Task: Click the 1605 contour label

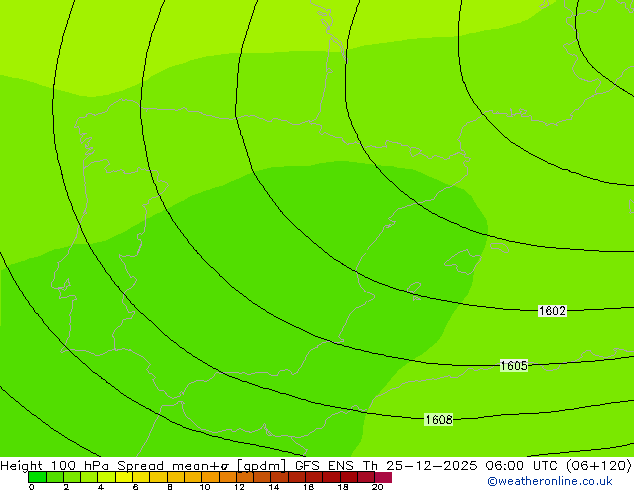Action: pyautogui.click(x=514, y=365)
